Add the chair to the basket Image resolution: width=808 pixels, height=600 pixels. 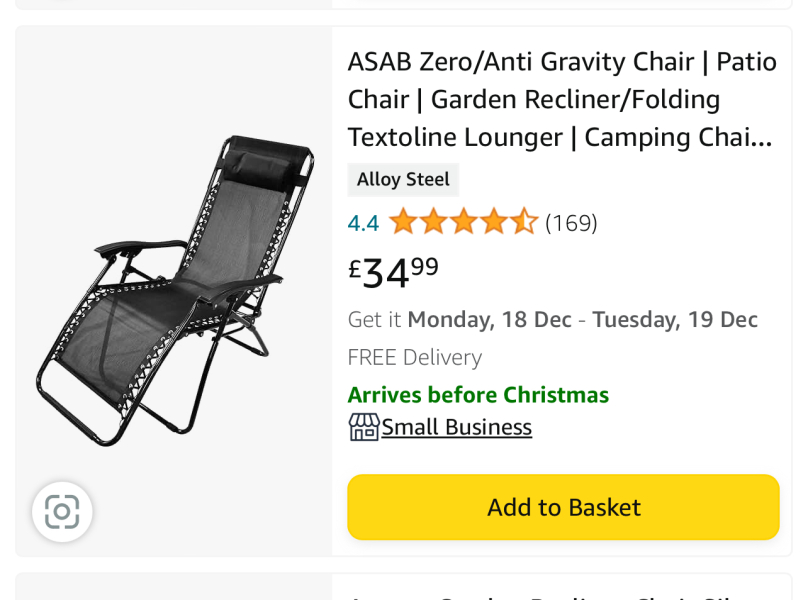pos(562,507)
